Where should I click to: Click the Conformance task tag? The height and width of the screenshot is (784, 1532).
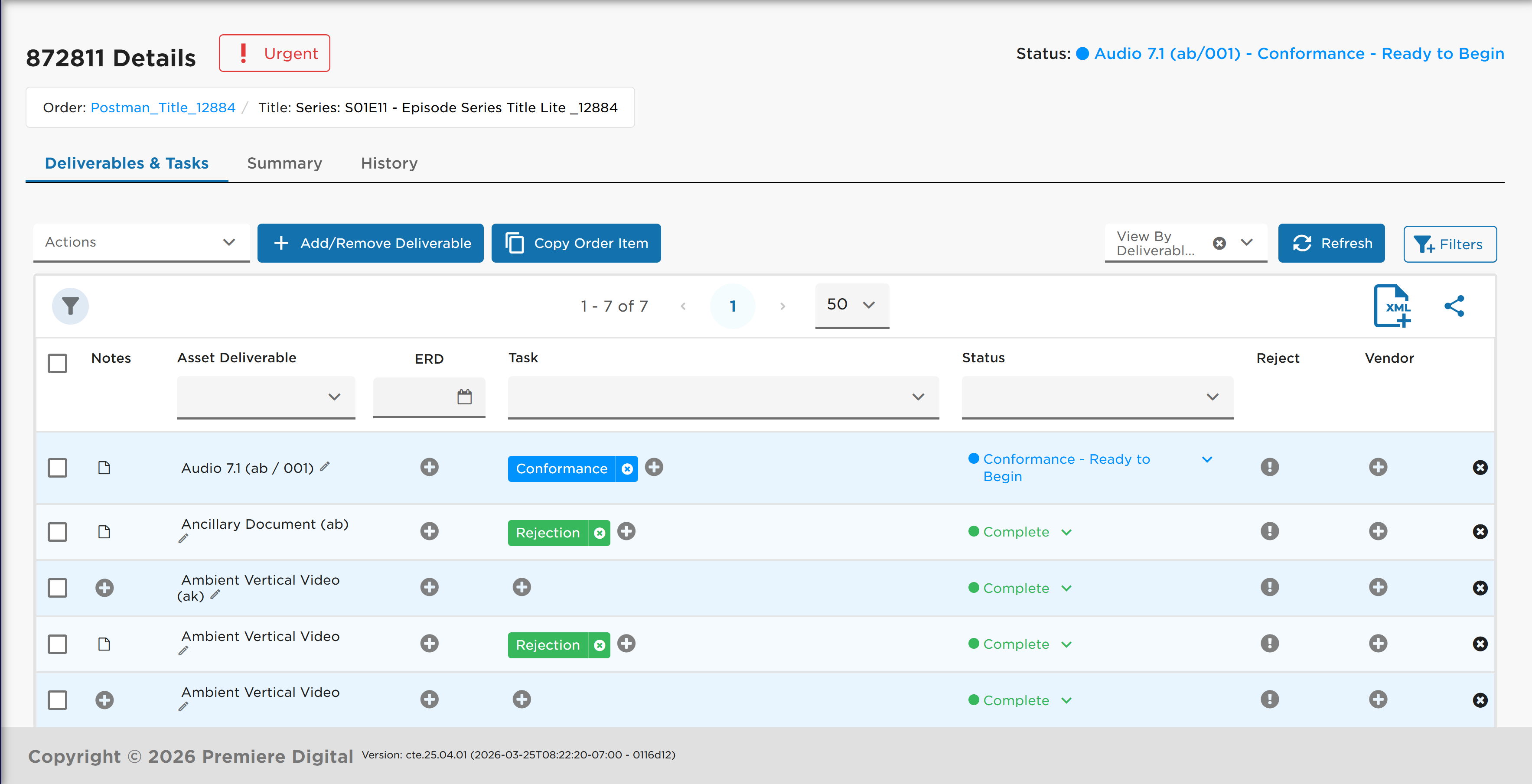(x=561, y=469)
